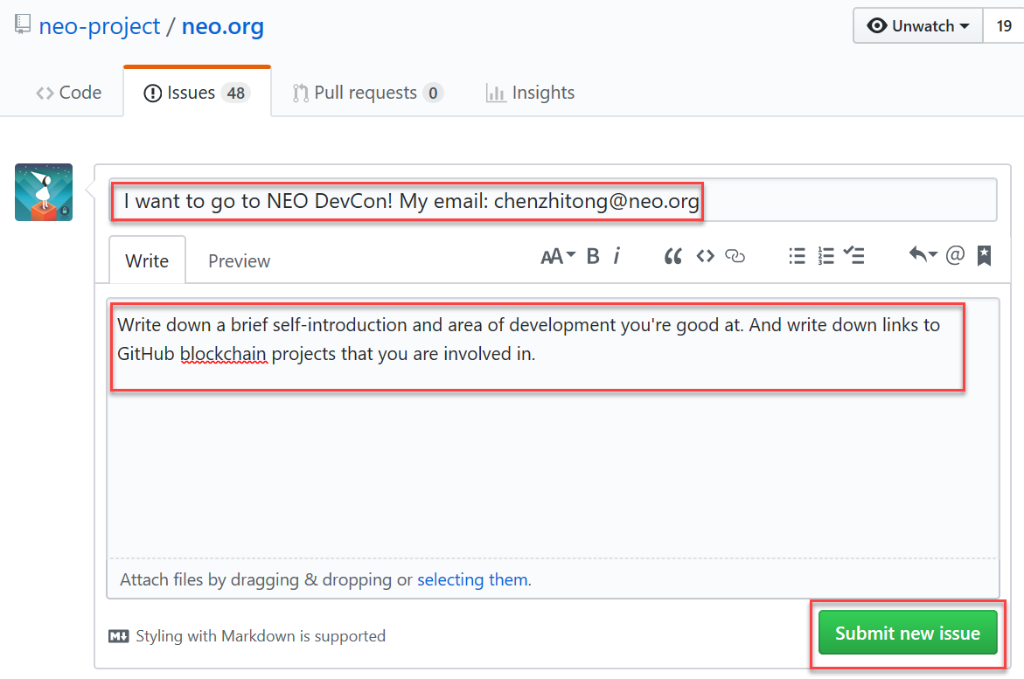Screen dimensions: 1024x679
Task: Insert a quote using the toolbar
Action: coord(673,256)
